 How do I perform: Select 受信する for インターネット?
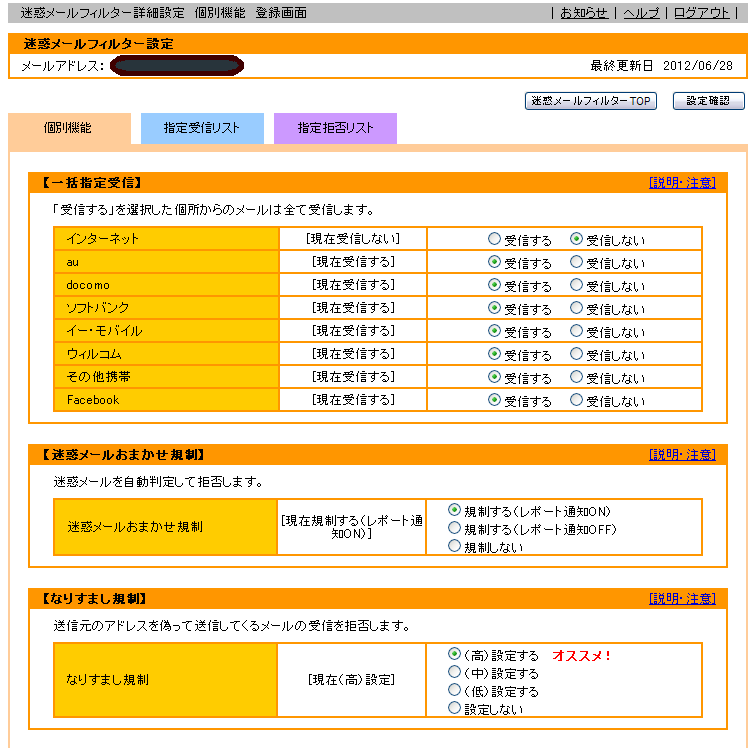pos(494,240)
